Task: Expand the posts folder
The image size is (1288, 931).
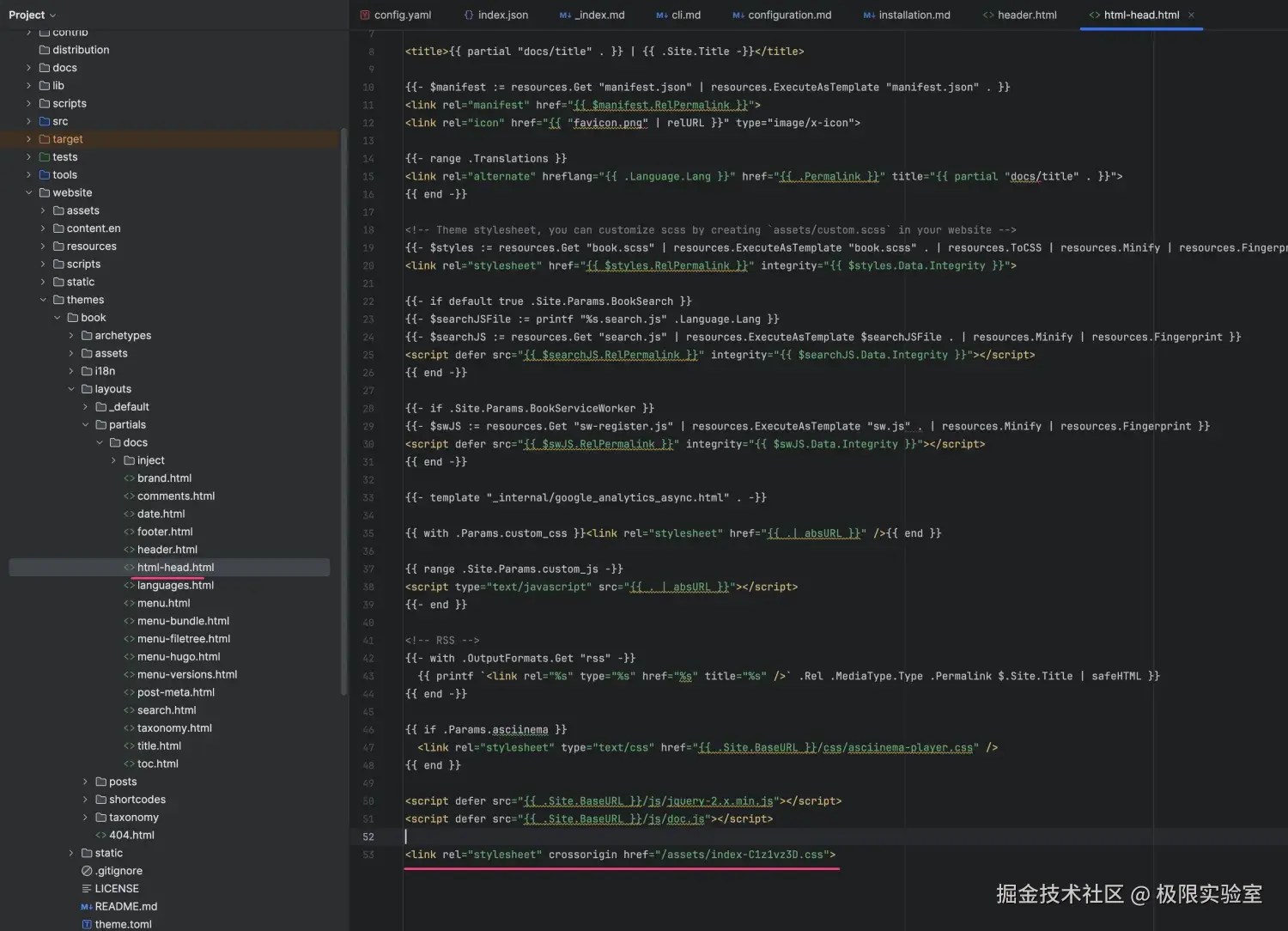Action: pyautogui.click(x=85, y=782)
